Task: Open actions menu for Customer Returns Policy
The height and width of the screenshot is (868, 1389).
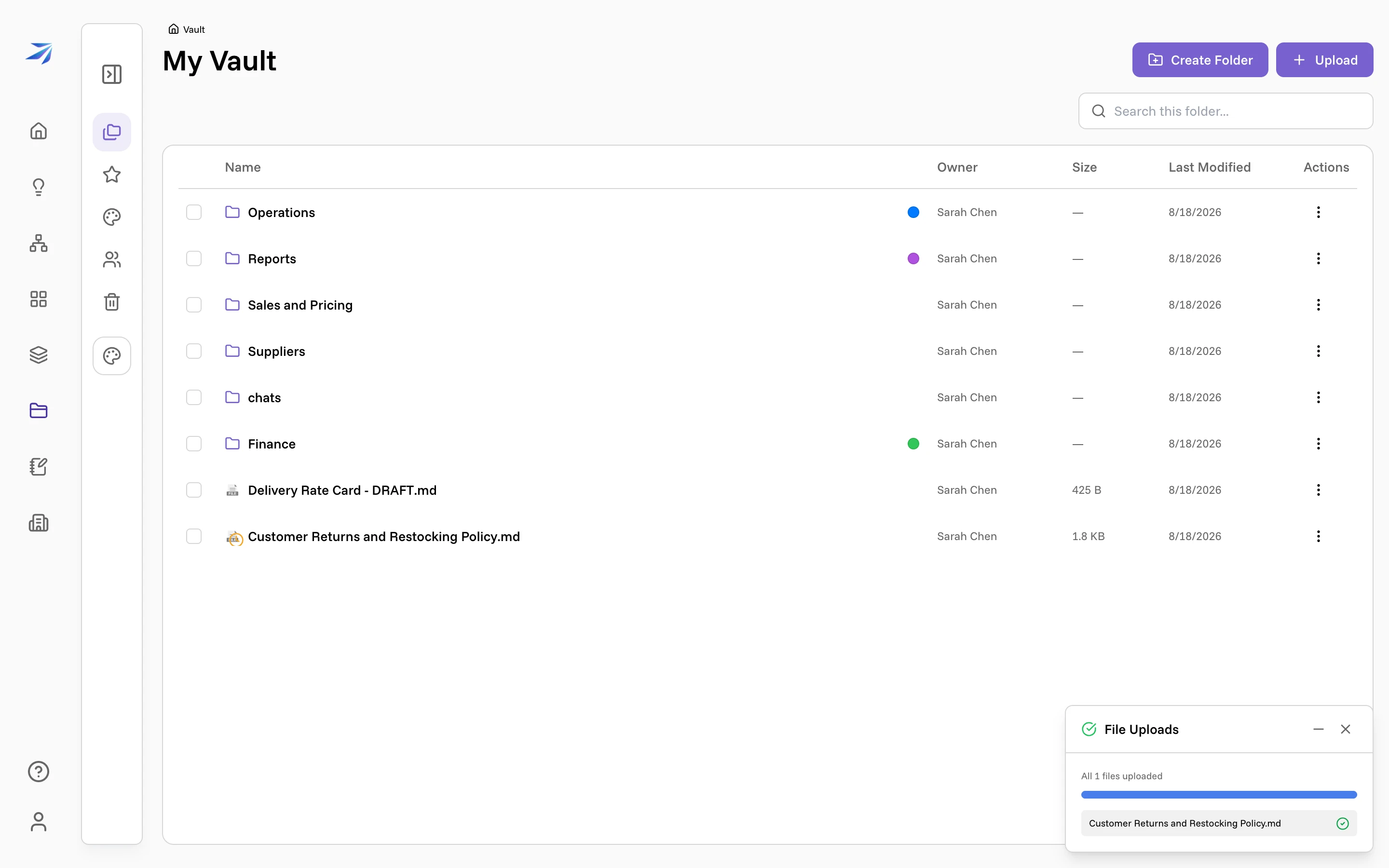Action: click(x=1319, y=536)
